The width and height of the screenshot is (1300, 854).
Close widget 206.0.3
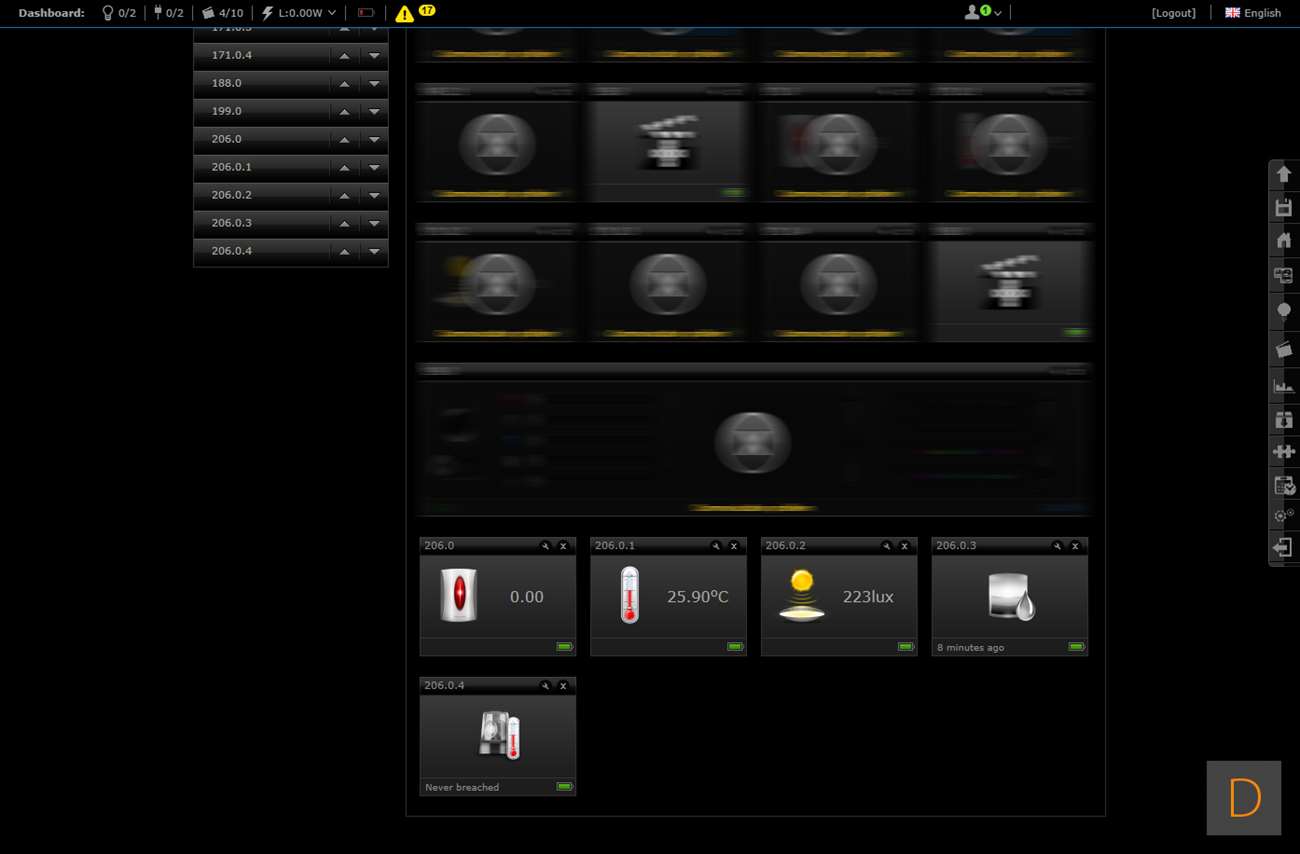(1075, 546)
